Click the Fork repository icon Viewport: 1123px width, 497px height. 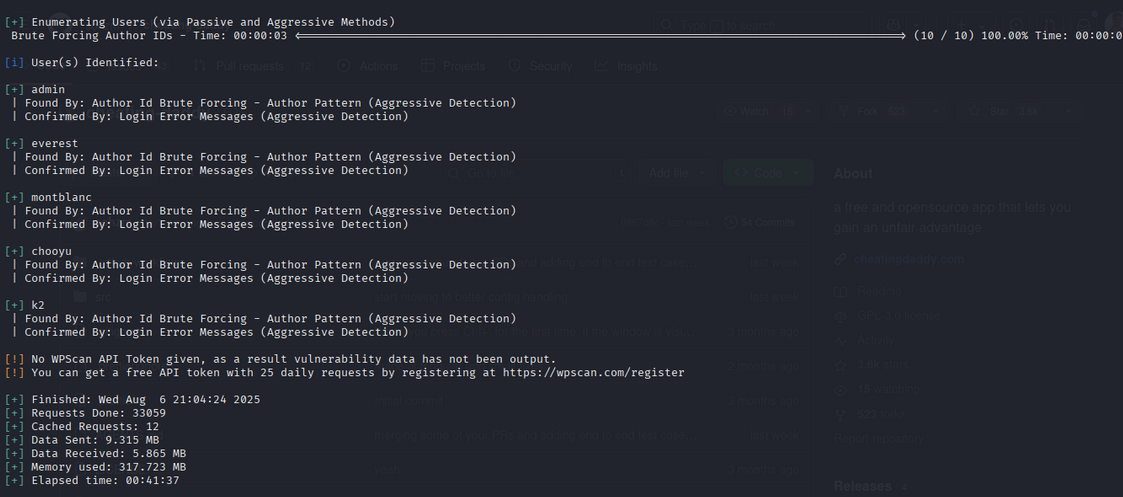(x=843, y=112)
